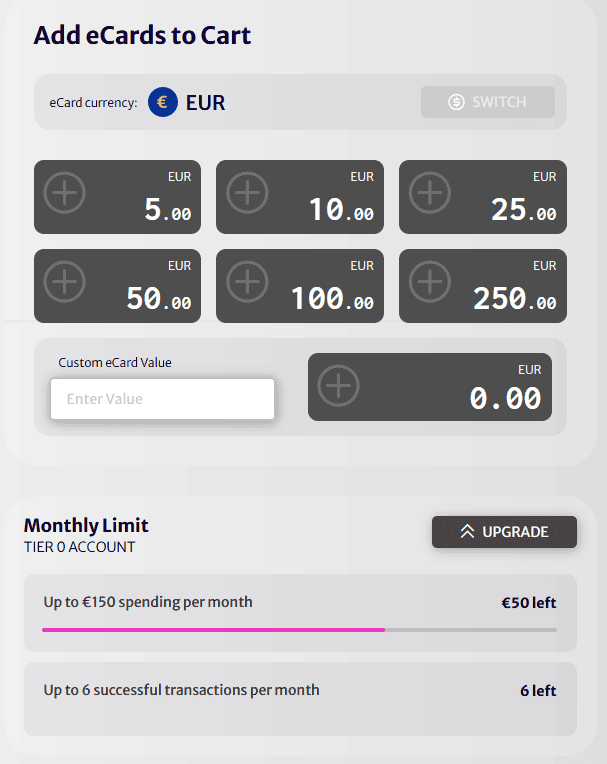607x764 pixels.
Task: Click the double chevron icon on UPGRADE
Action: coord(467,532)
